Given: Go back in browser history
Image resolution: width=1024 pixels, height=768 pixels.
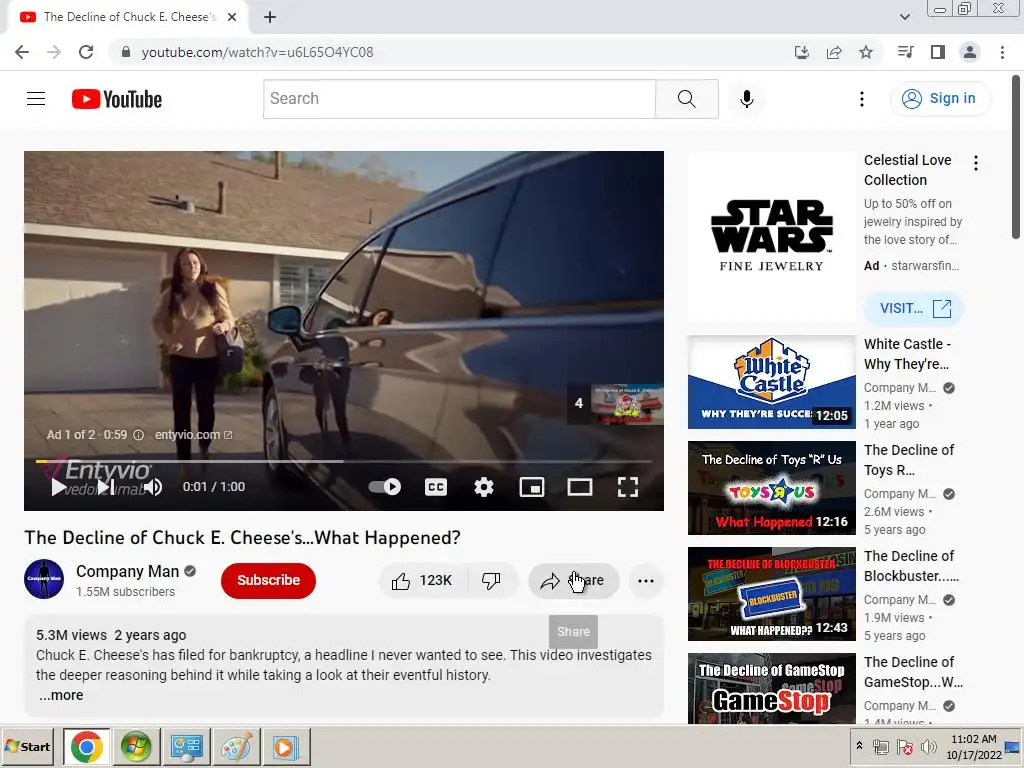Looking at the screenshot, I should click(22, 52).
